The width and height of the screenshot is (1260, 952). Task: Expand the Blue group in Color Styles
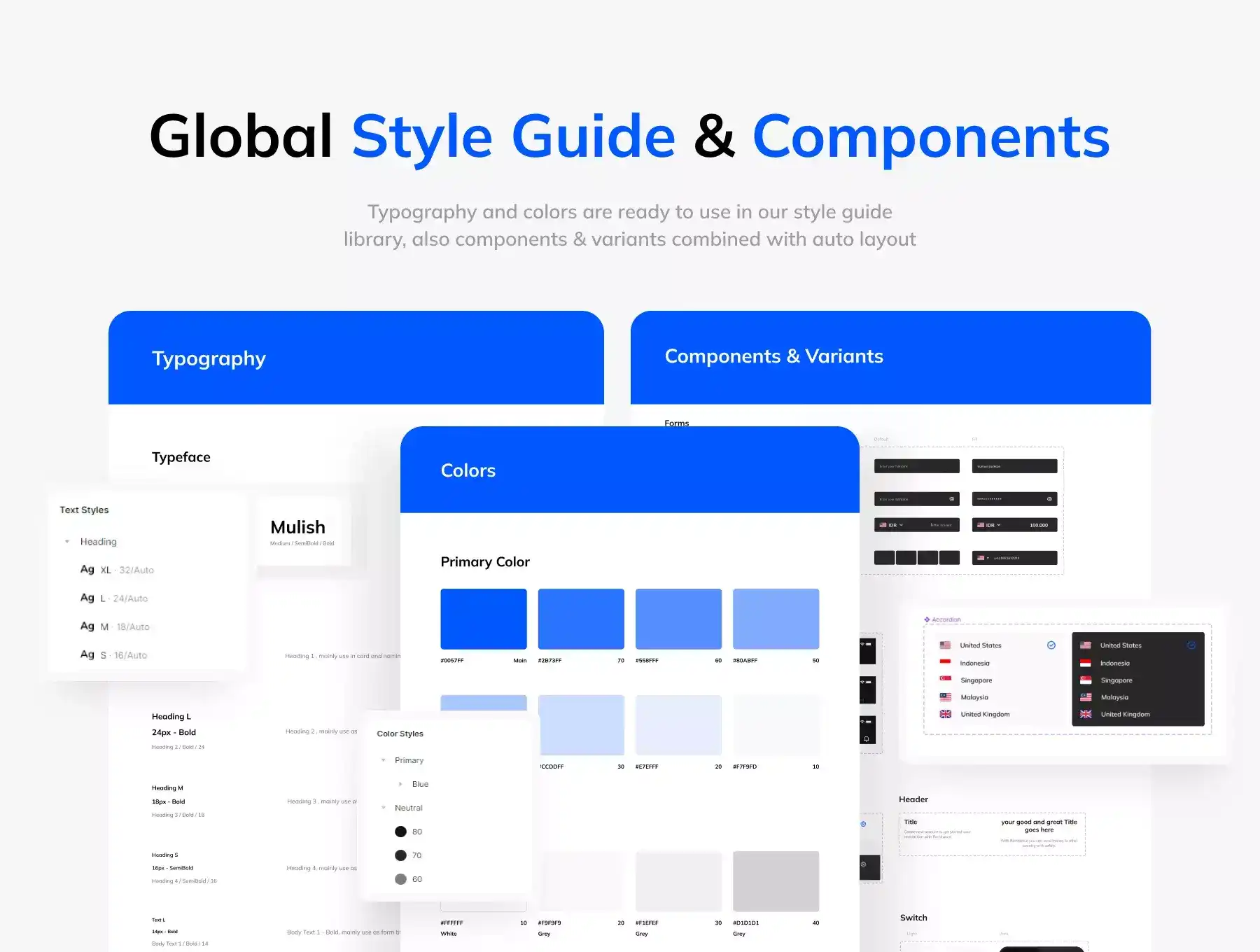coord(400,784)
